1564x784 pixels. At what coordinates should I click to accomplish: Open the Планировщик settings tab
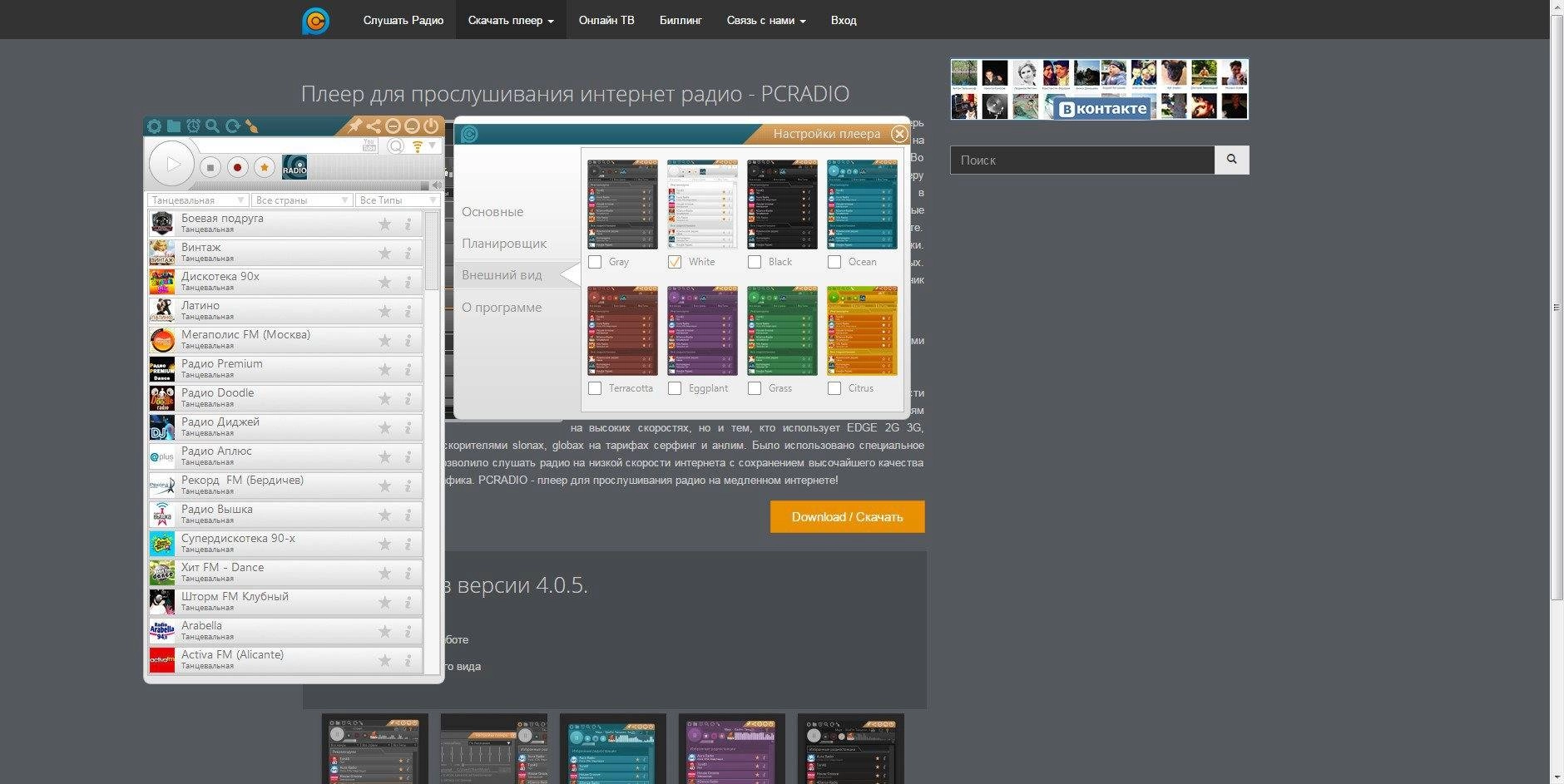(504, 244)
